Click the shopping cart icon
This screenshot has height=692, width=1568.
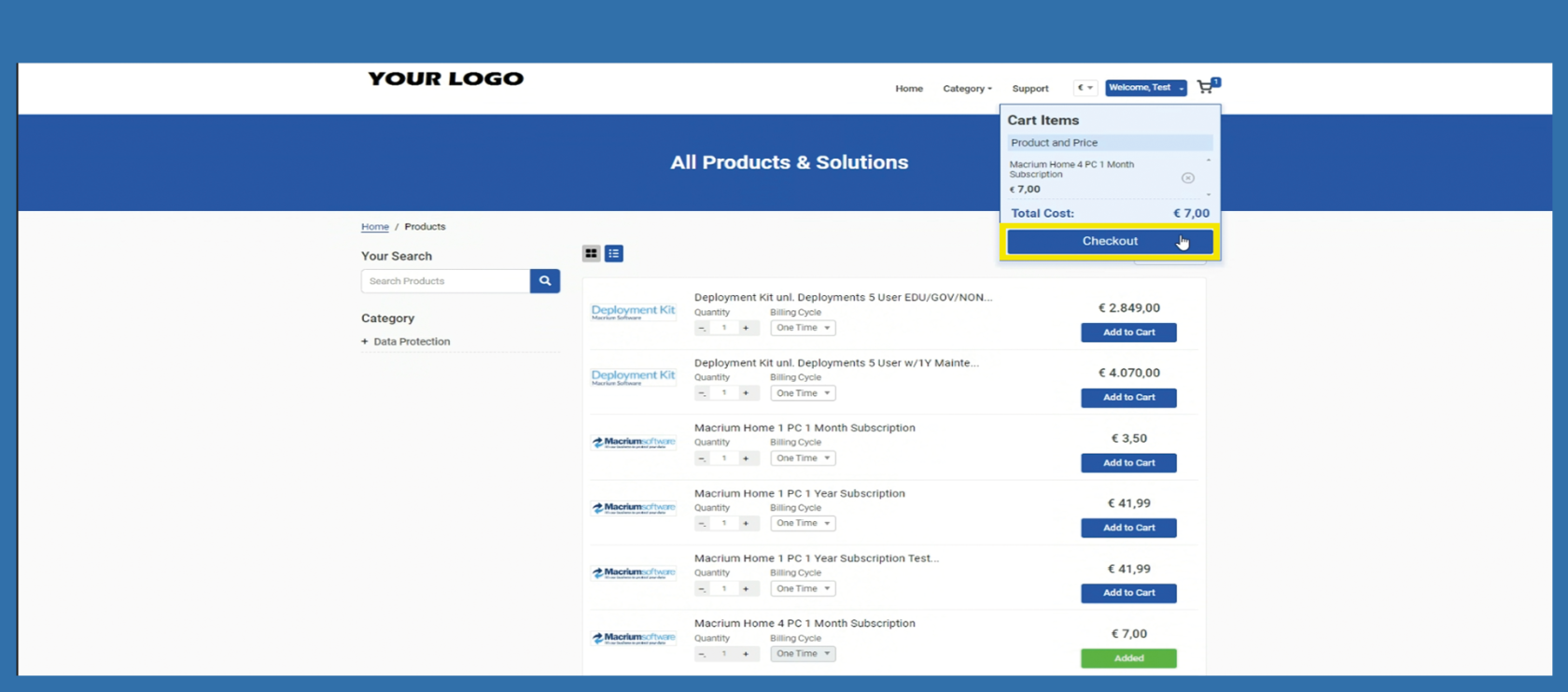1206,87
